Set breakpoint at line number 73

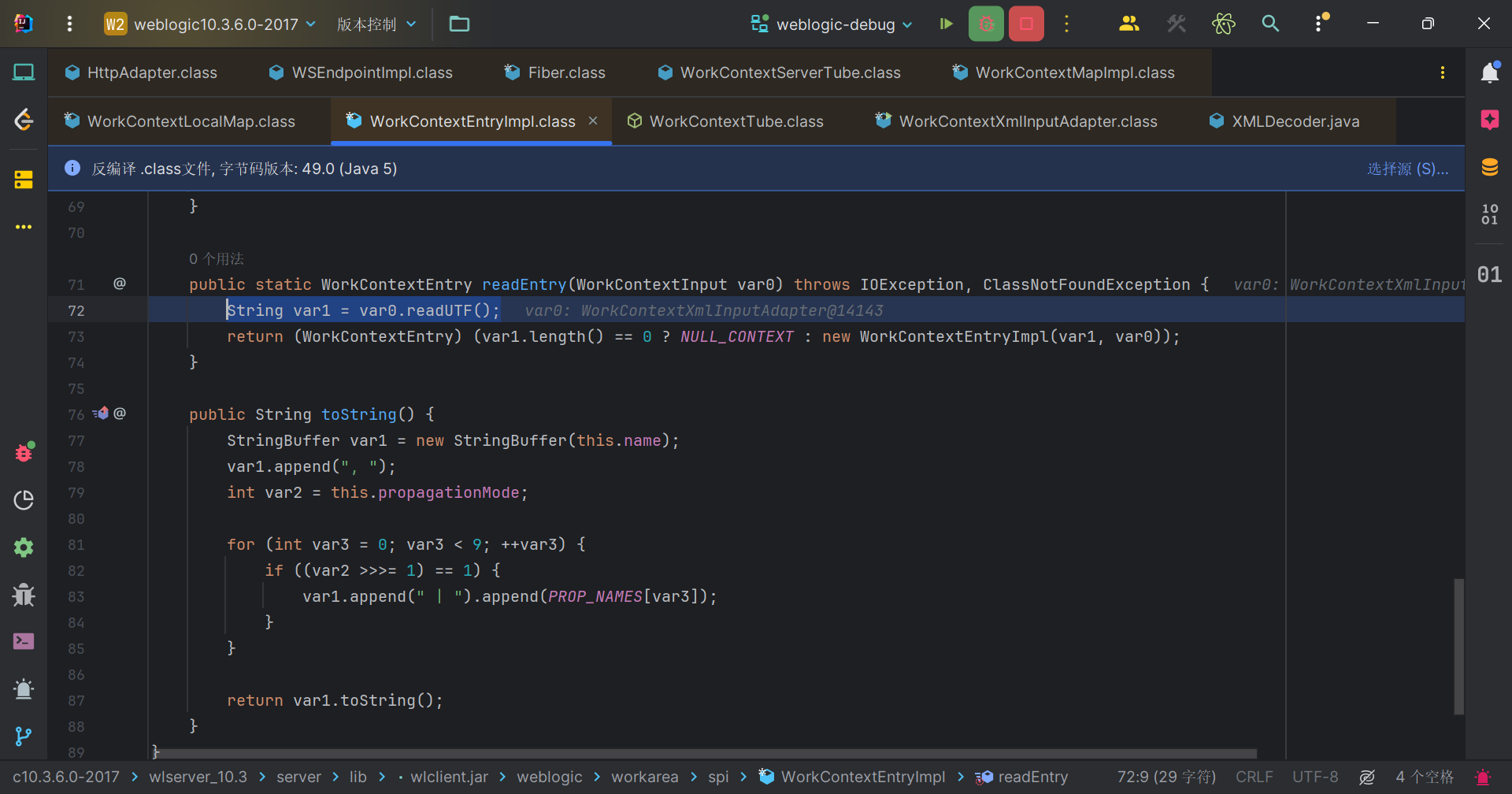tap(76, 336)
